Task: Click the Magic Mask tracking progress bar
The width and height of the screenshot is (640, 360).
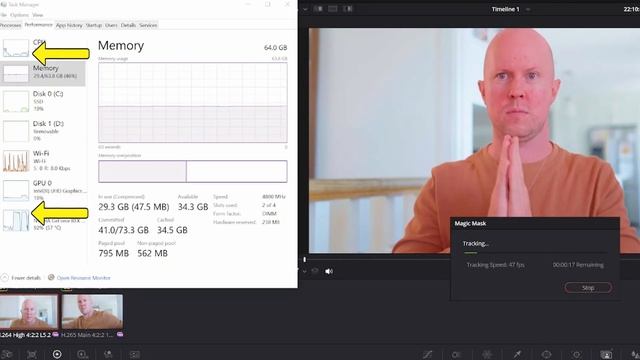Action: [x=535, y=253]
